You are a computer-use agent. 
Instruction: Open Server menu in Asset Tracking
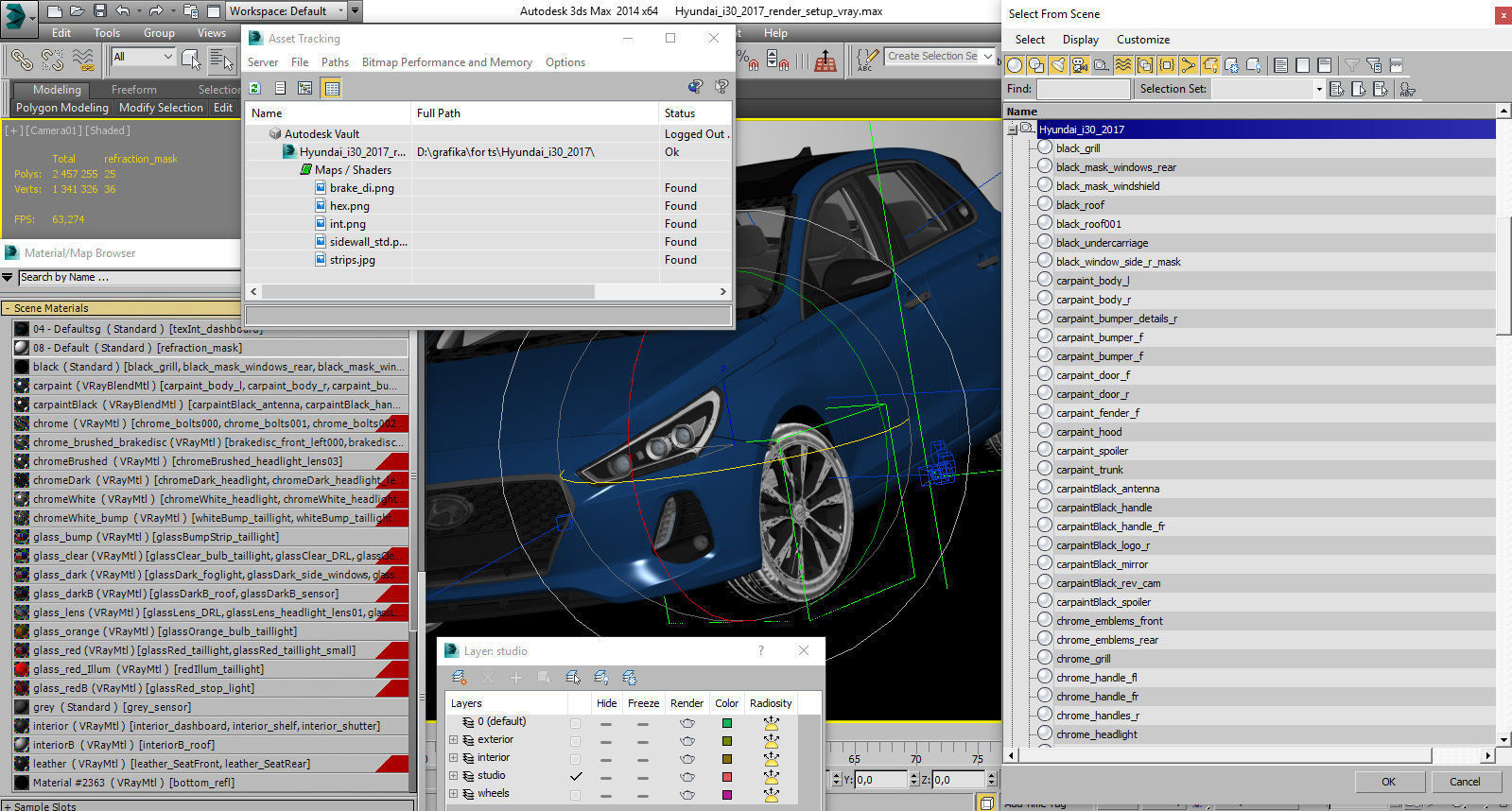pyautogui.click(x=263, y=62)
